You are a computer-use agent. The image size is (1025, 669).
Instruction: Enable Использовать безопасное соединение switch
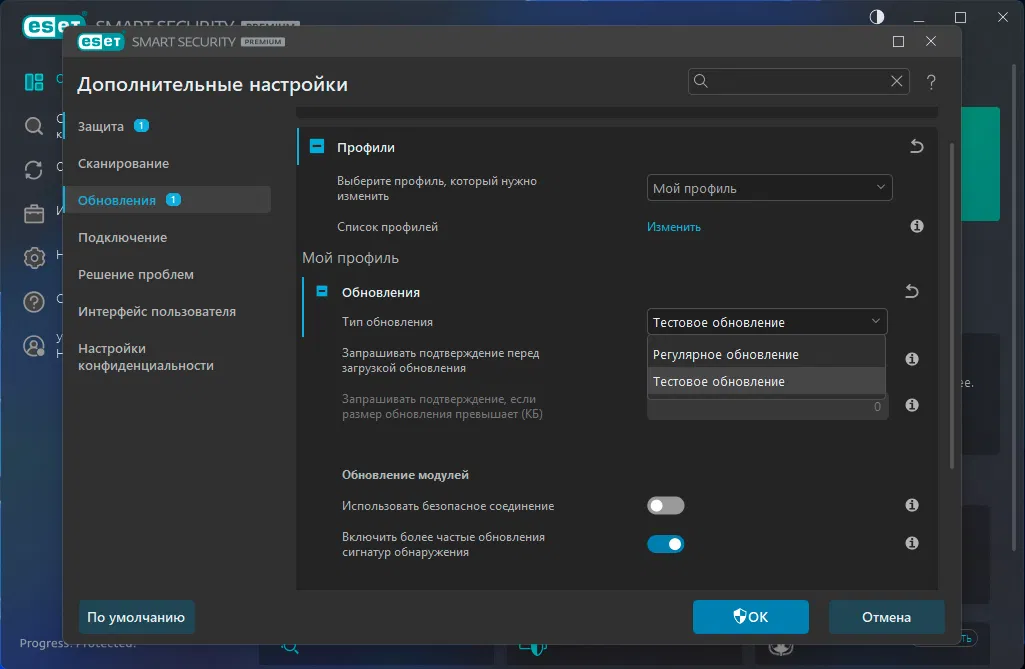[x=665, y=506]
